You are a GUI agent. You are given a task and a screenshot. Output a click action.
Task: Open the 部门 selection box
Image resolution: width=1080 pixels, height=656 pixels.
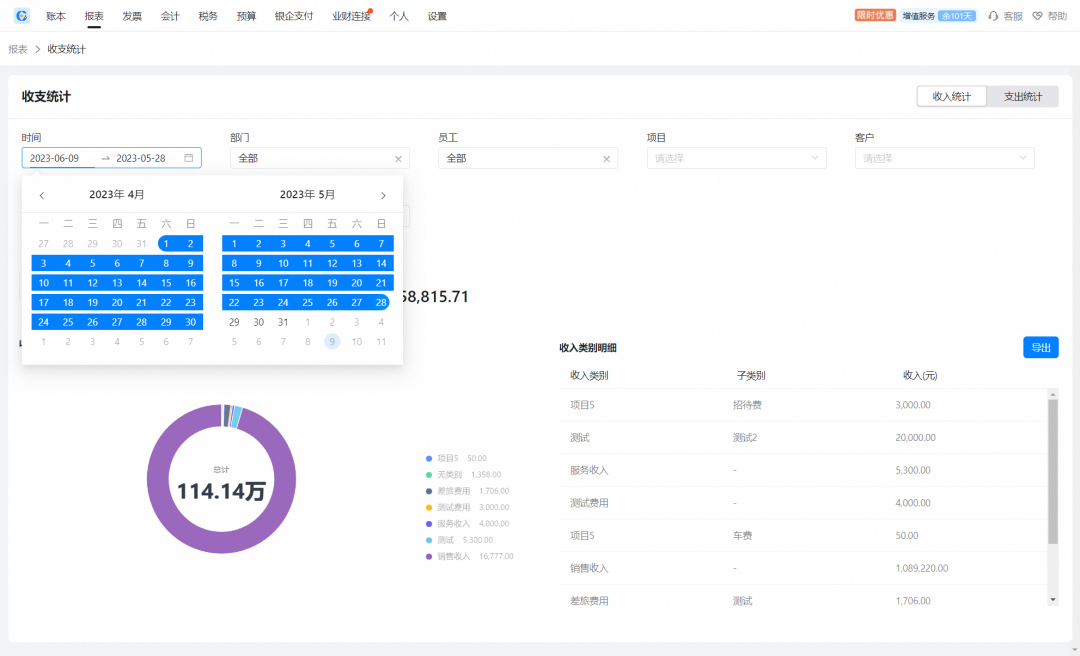pos(310,158)
